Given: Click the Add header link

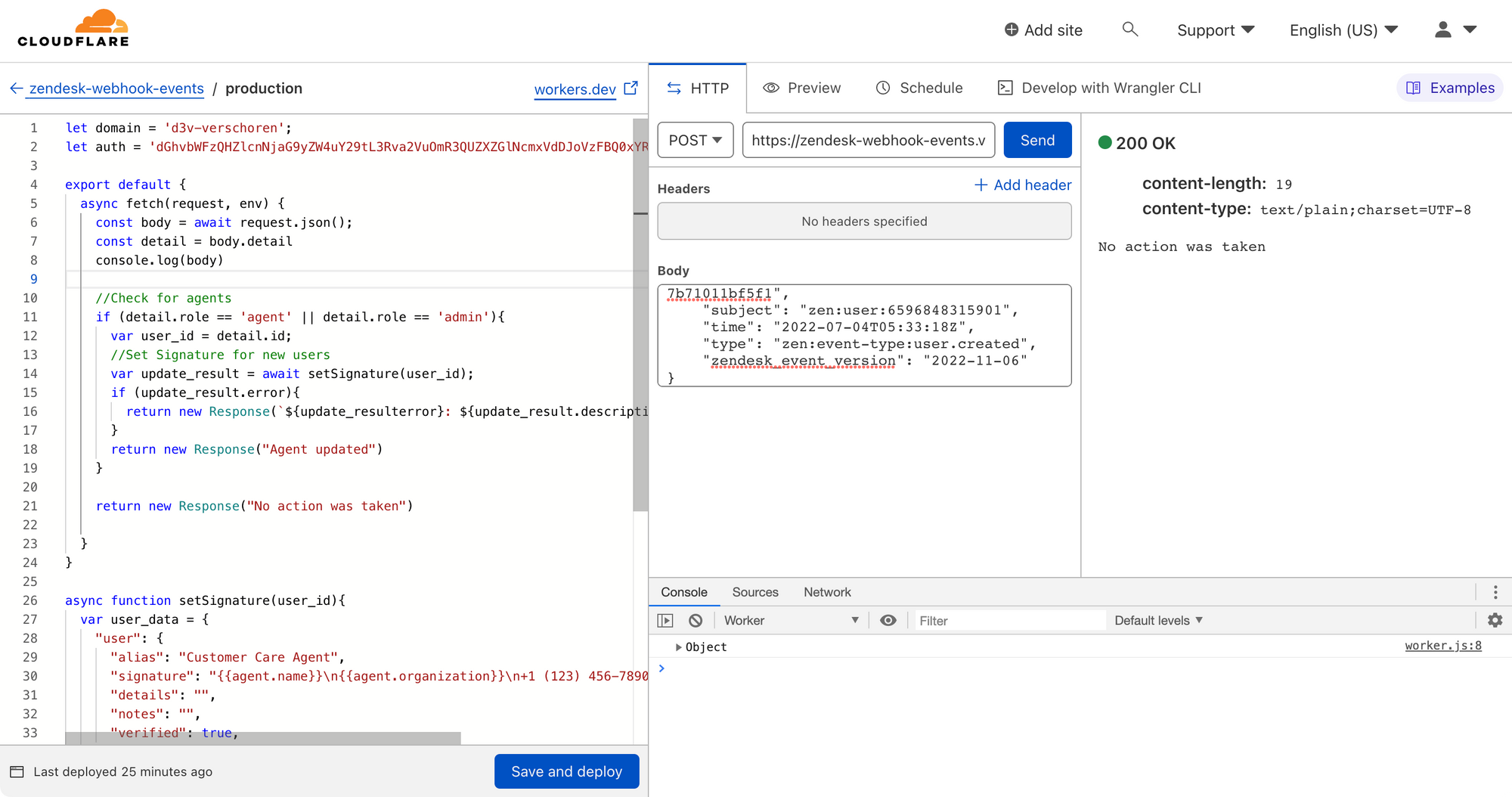Looking at the screenshot, I should (1023, 185).
